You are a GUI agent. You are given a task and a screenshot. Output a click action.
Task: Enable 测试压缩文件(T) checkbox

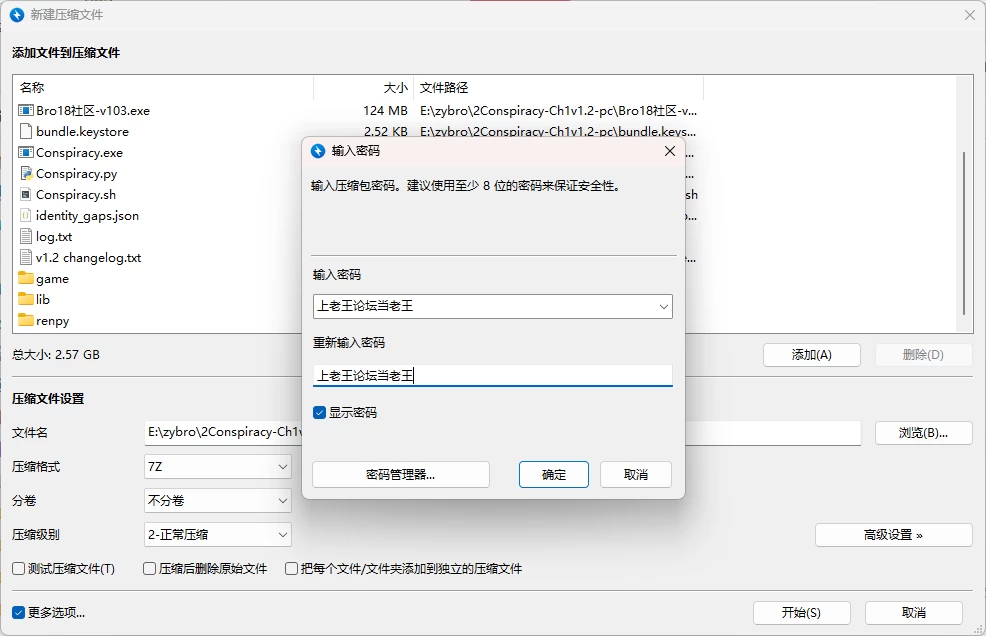coord(18,569)
